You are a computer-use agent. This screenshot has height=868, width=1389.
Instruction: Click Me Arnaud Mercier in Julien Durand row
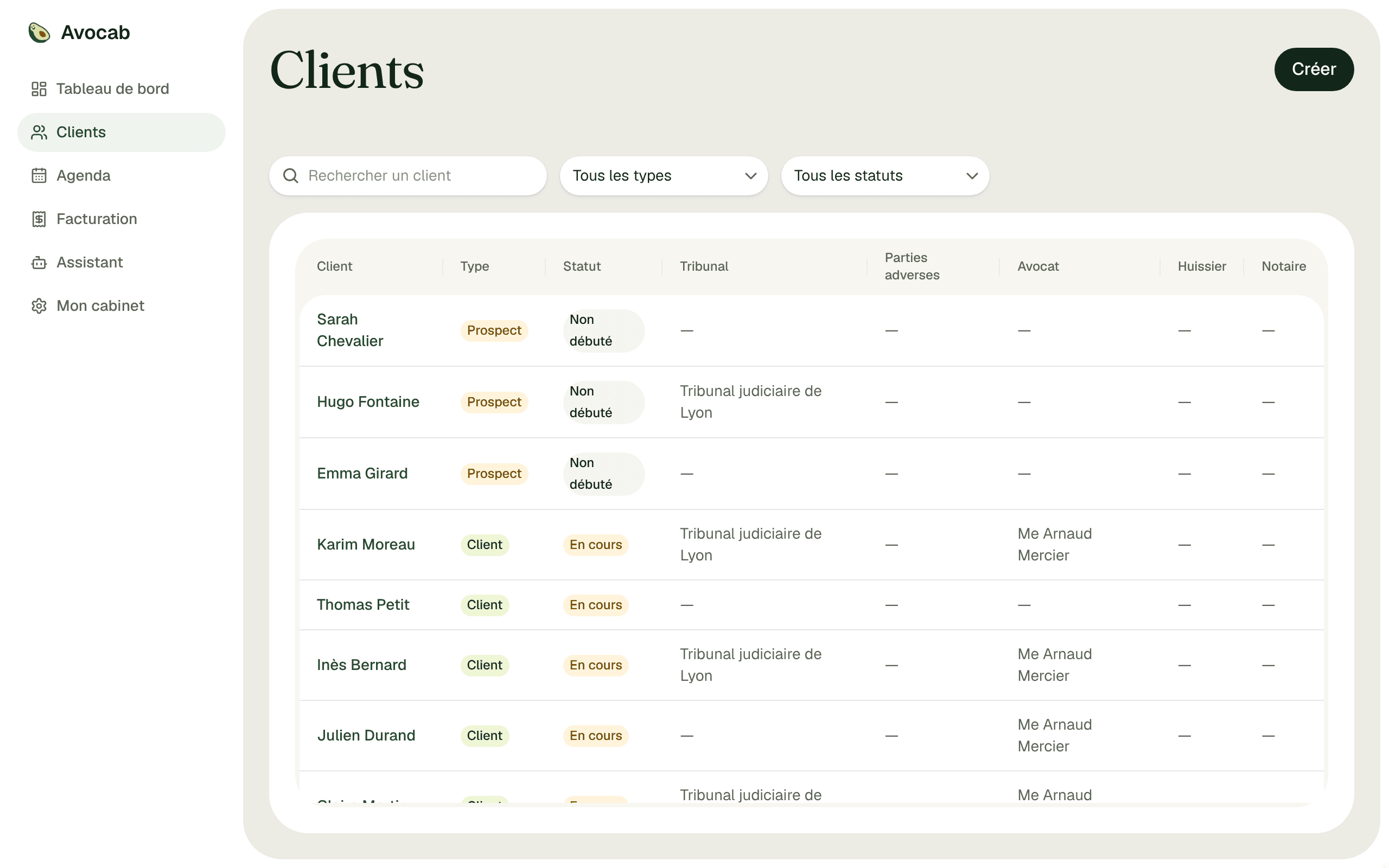[1054, 736]
